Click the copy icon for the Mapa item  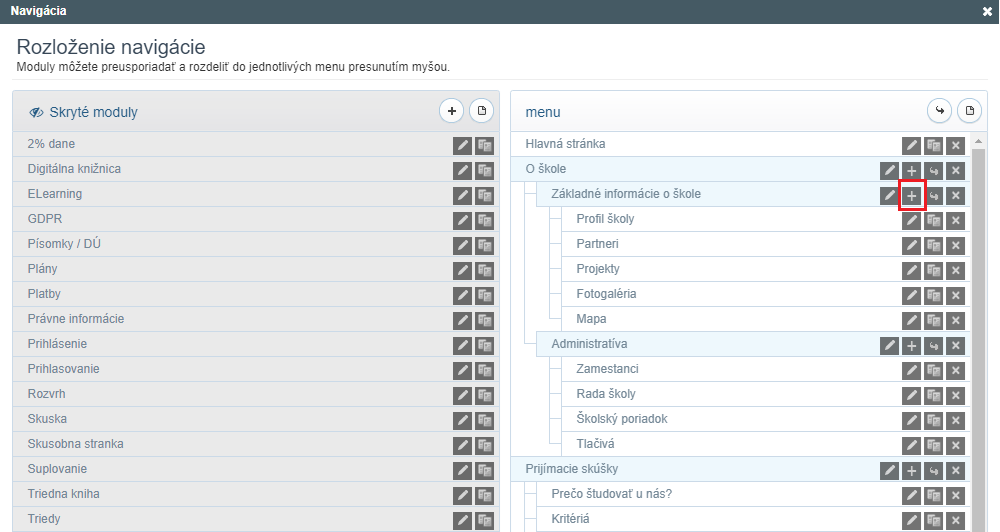pyautogui.click(x=934, y=321)
